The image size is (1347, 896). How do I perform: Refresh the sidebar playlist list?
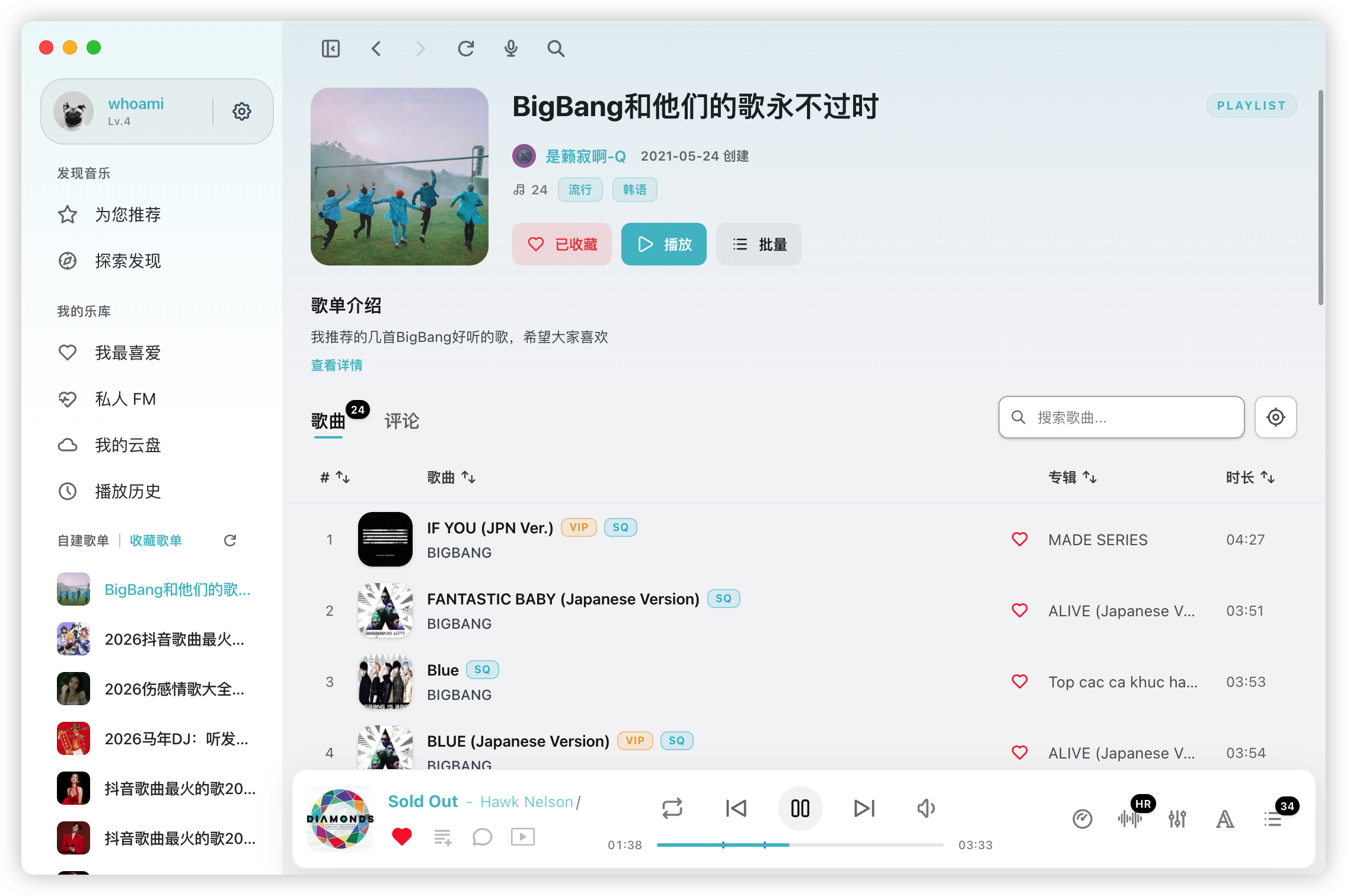(230, 540)
